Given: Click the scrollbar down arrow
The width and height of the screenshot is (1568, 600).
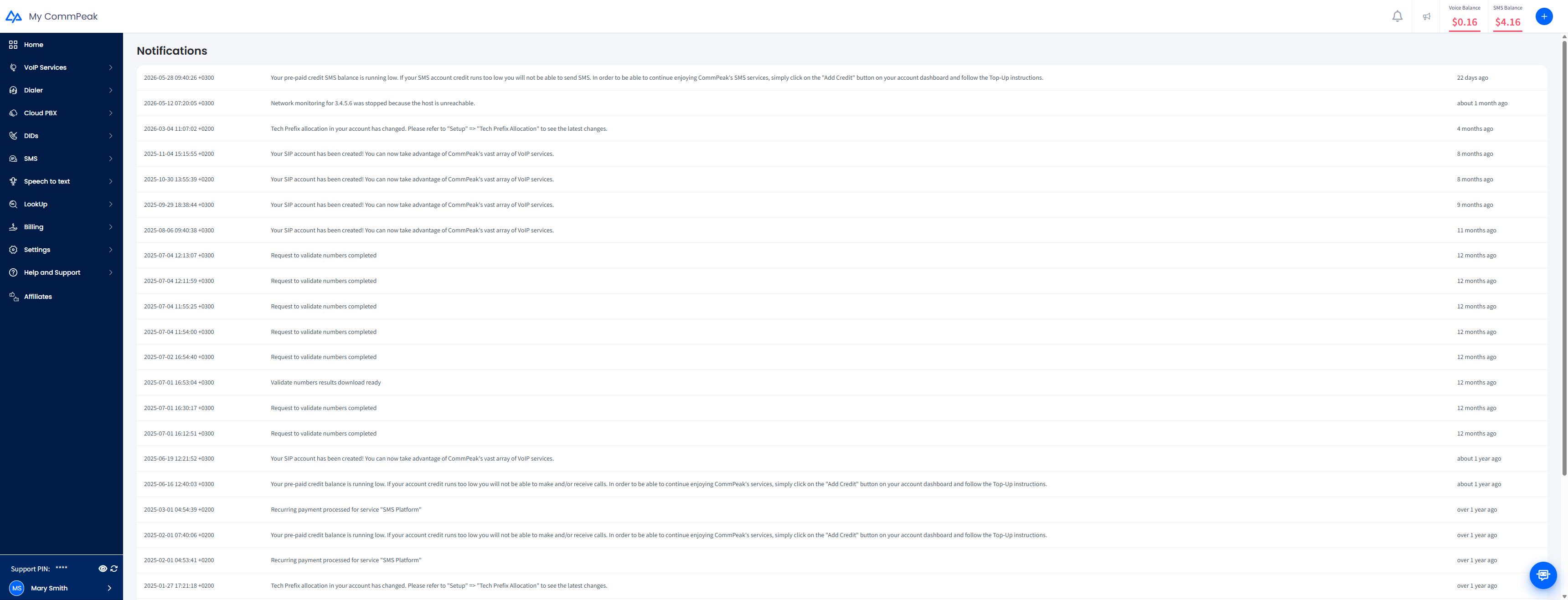Looking at the screenshot, I should pos(1564,596).
